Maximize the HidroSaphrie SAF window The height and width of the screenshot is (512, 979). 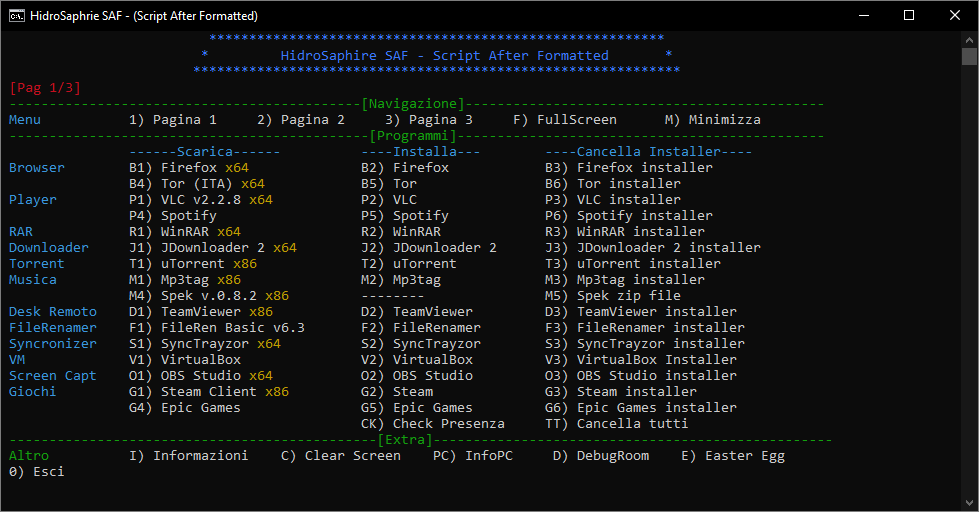(909, 16)
